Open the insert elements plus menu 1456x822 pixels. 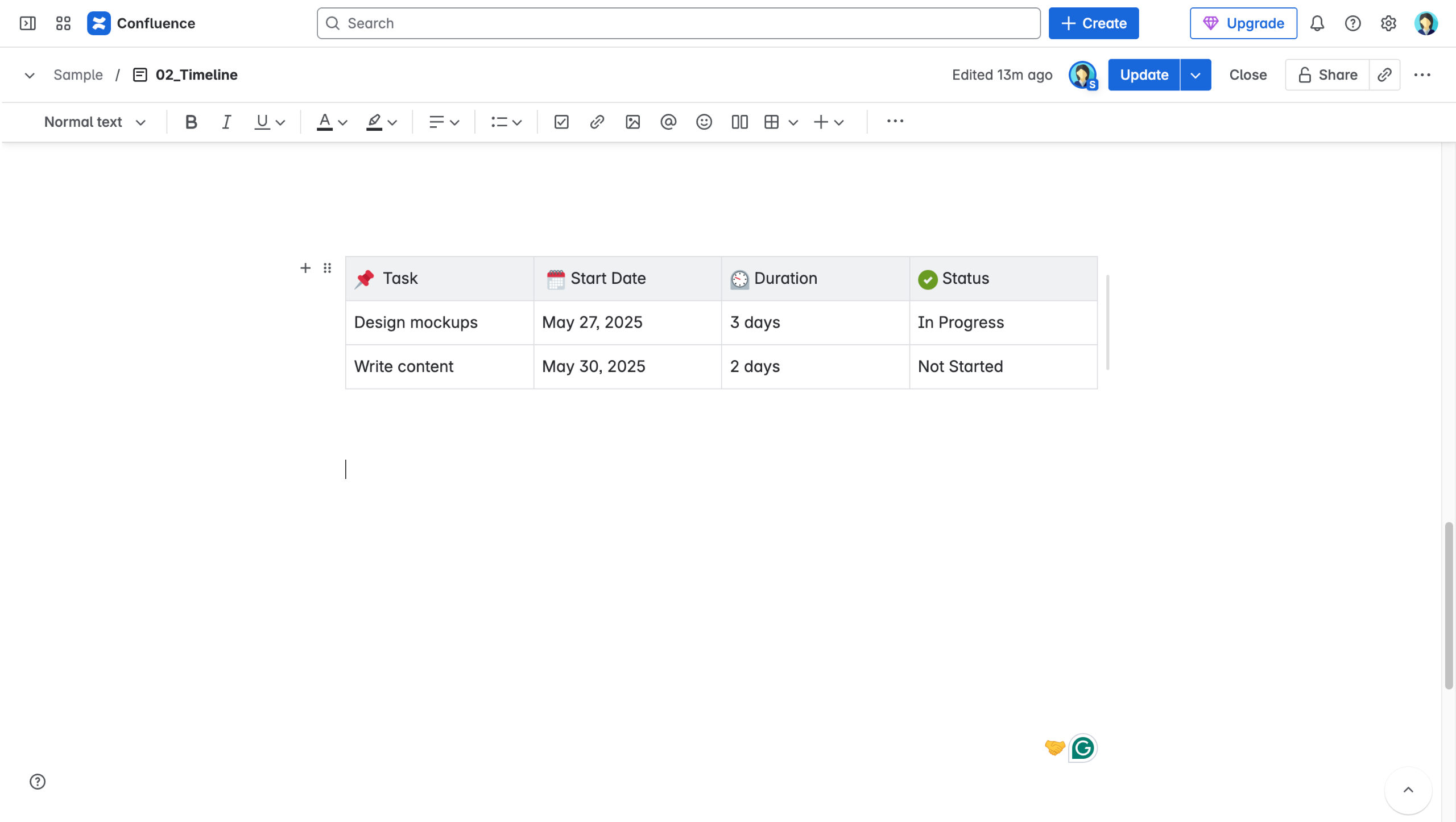pos(828,122)
